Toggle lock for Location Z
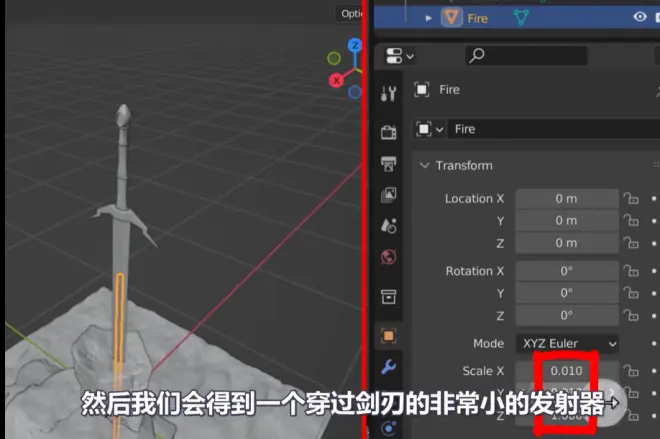 631,243
